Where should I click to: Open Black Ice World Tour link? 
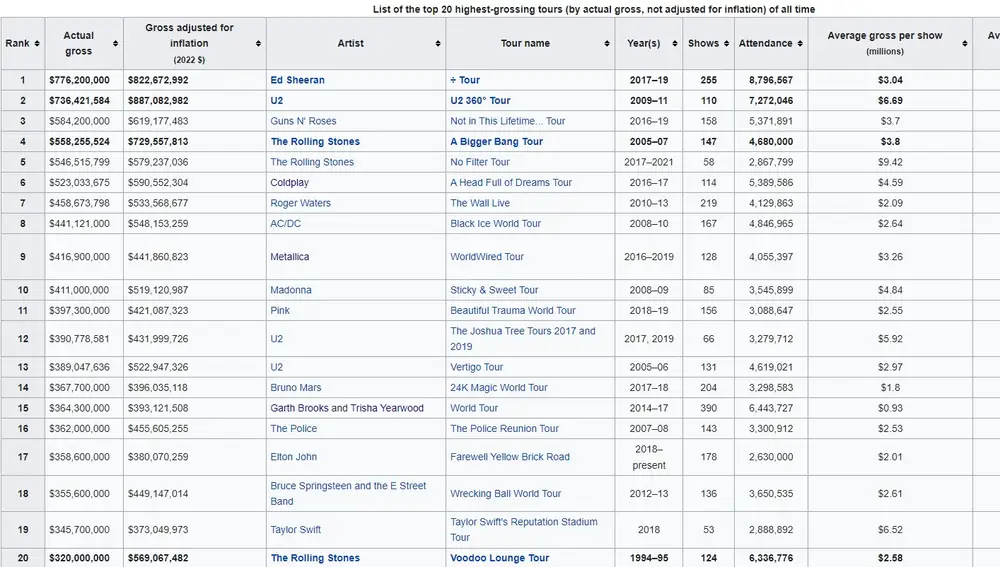[x=496, y=223]
